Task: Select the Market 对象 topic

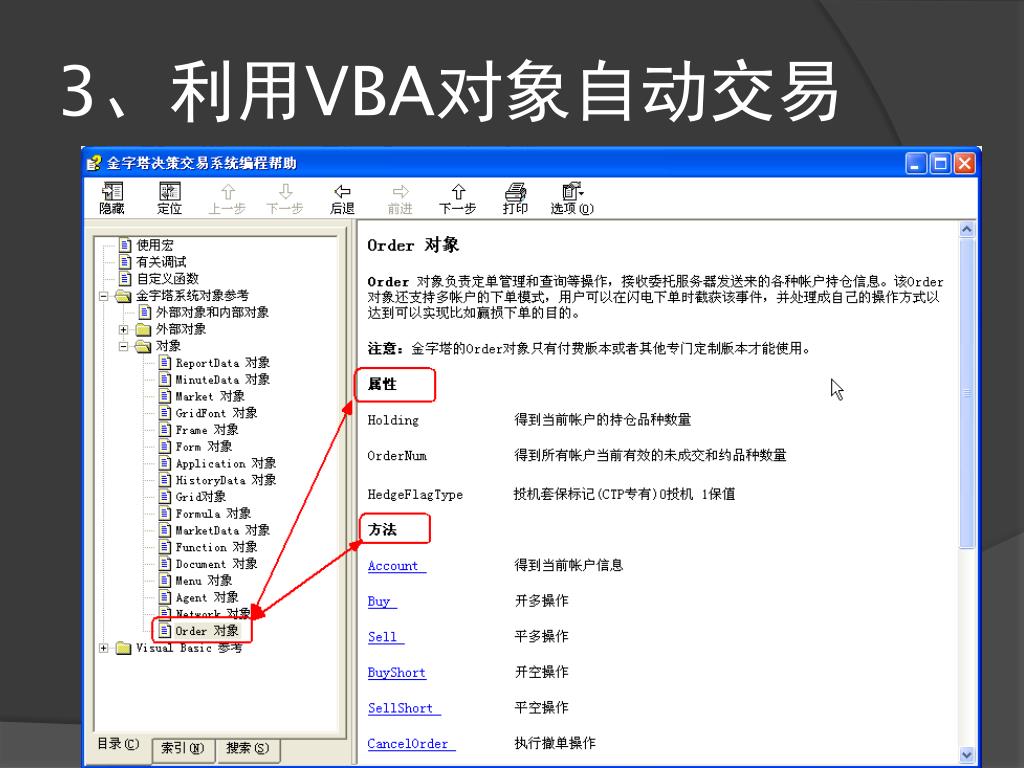Action: coord(210,396)
